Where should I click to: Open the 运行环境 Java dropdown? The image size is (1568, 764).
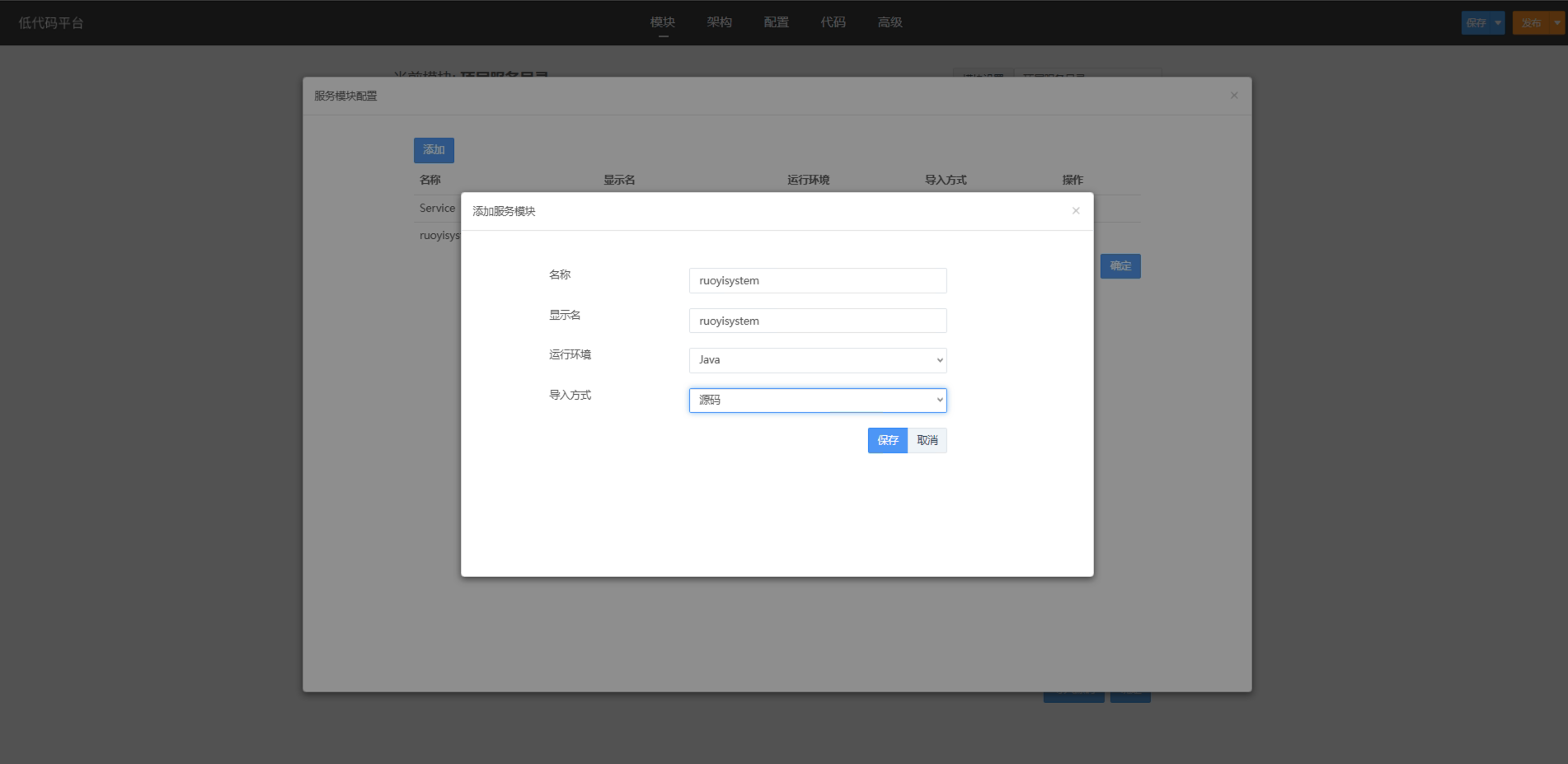pyautogui.click(x=817, y=360)
